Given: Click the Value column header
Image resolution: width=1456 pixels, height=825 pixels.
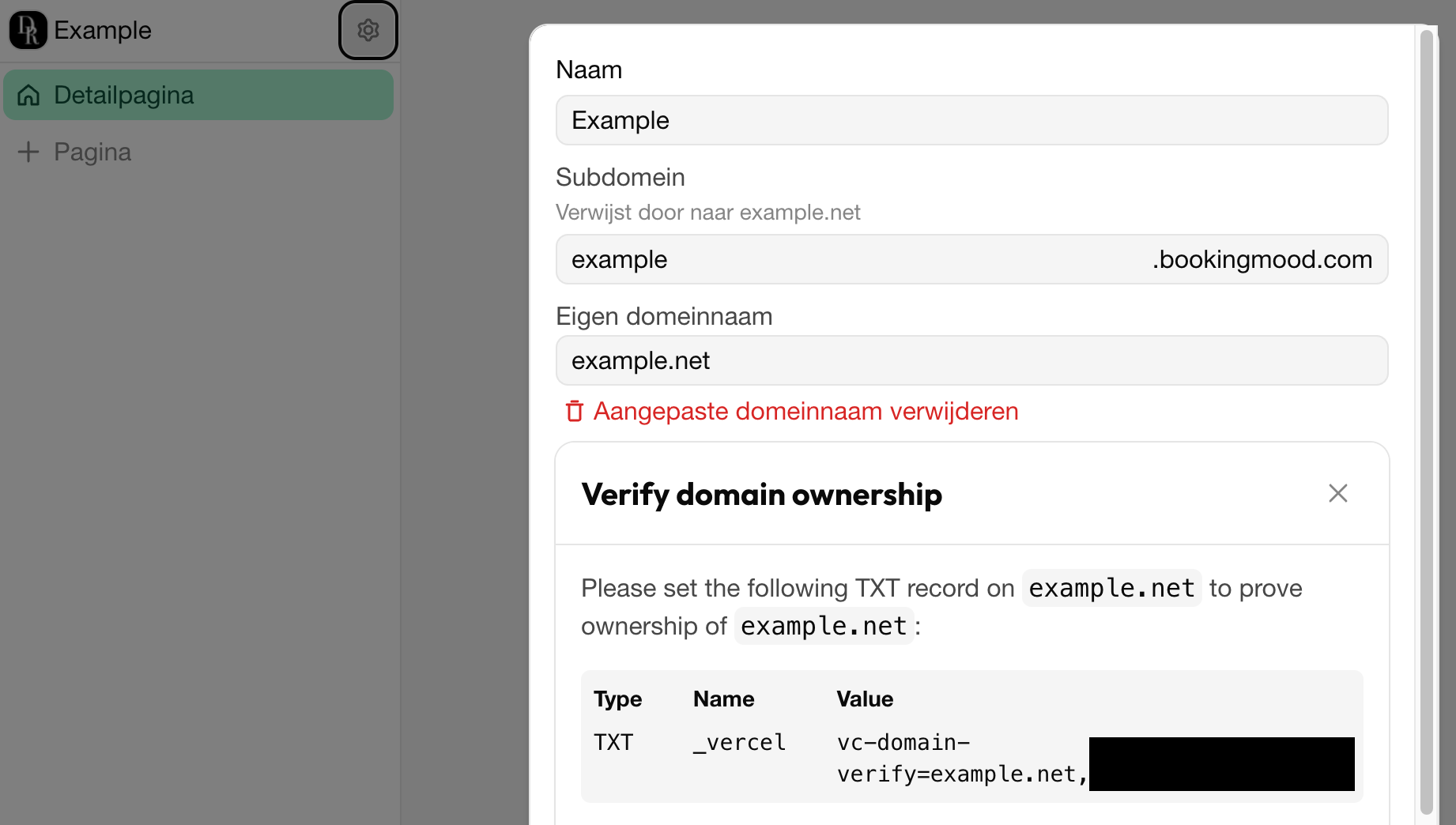Looking at the screenshot, I should pos(865,699).
